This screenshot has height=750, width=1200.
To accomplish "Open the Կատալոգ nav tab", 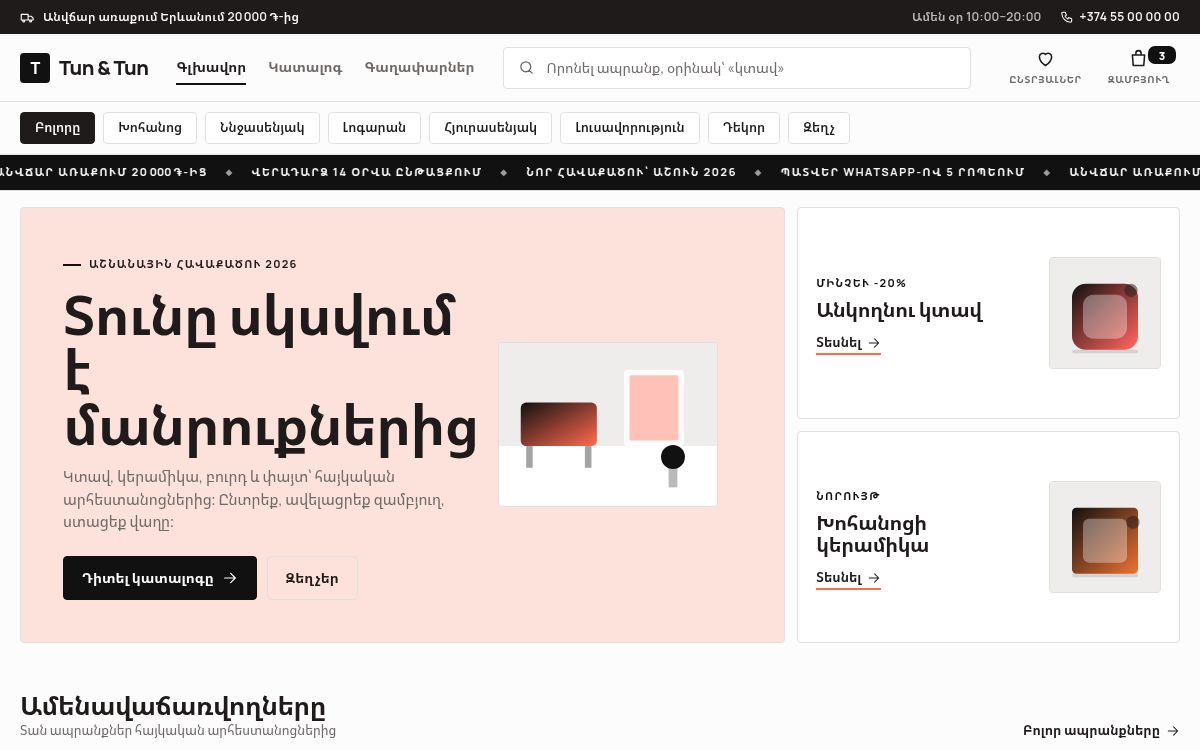I will point(305,68).
